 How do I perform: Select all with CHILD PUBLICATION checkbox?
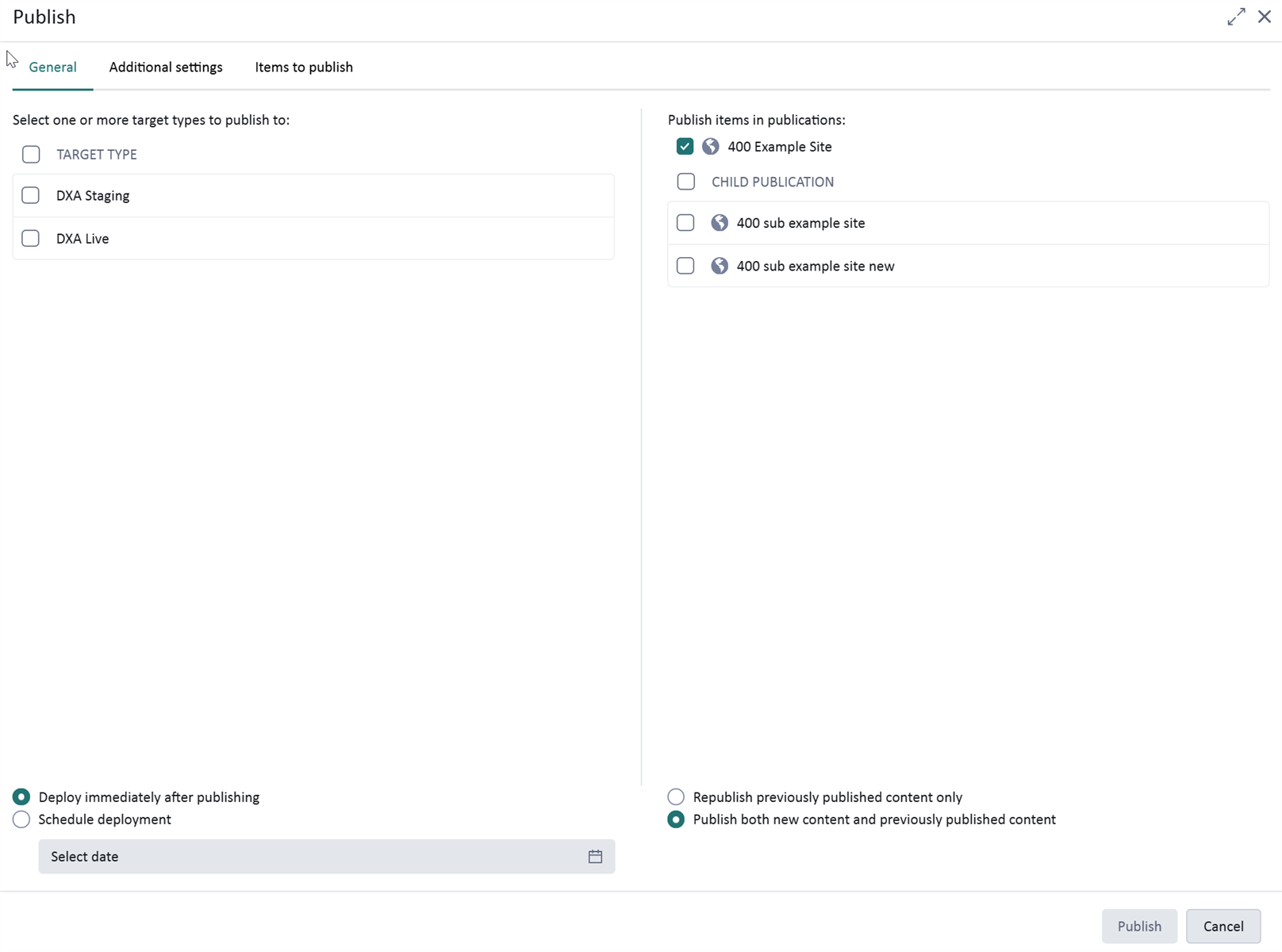click(686, 182)
